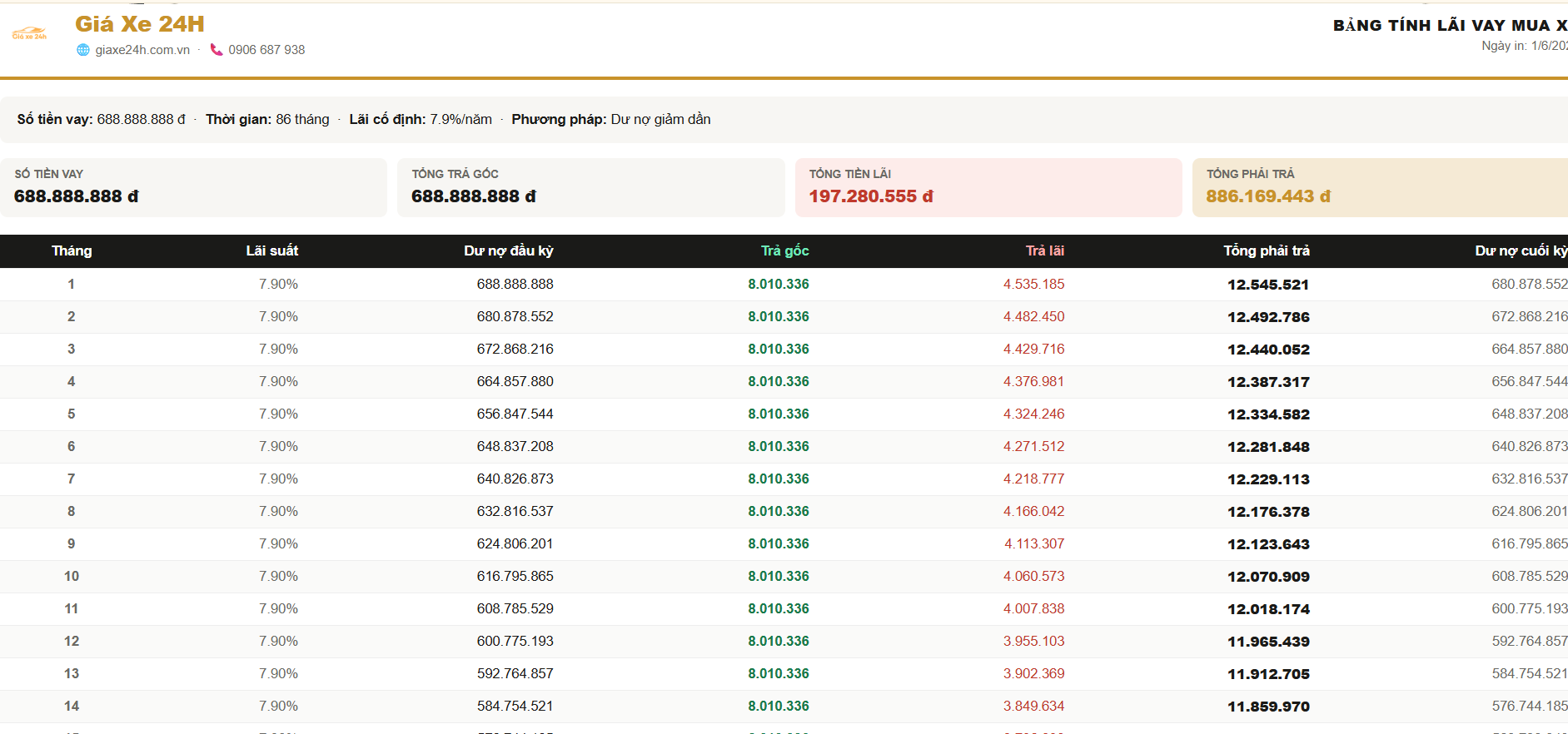The height and width of the screenshot is (734, 1568).
Task: Click the Bảng tính lãi vay heading
Action: tap(1450, 25)
